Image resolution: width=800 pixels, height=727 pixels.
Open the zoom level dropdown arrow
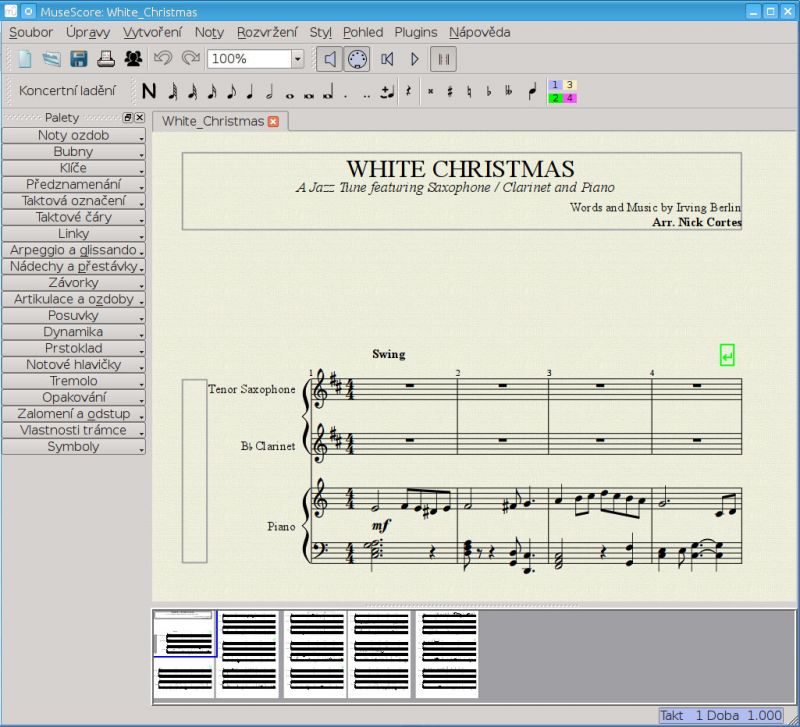(297, 59)
